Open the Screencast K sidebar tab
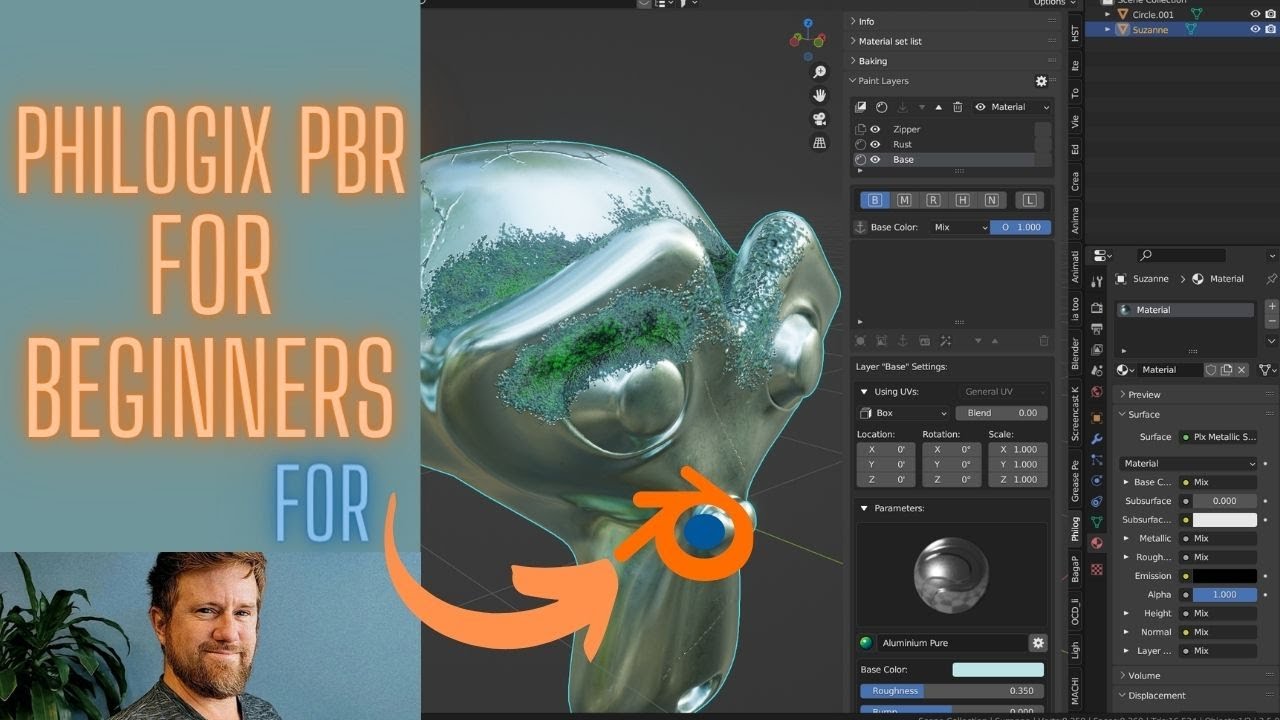This screenshot has height=720, width=1280. pos(1075,414)
